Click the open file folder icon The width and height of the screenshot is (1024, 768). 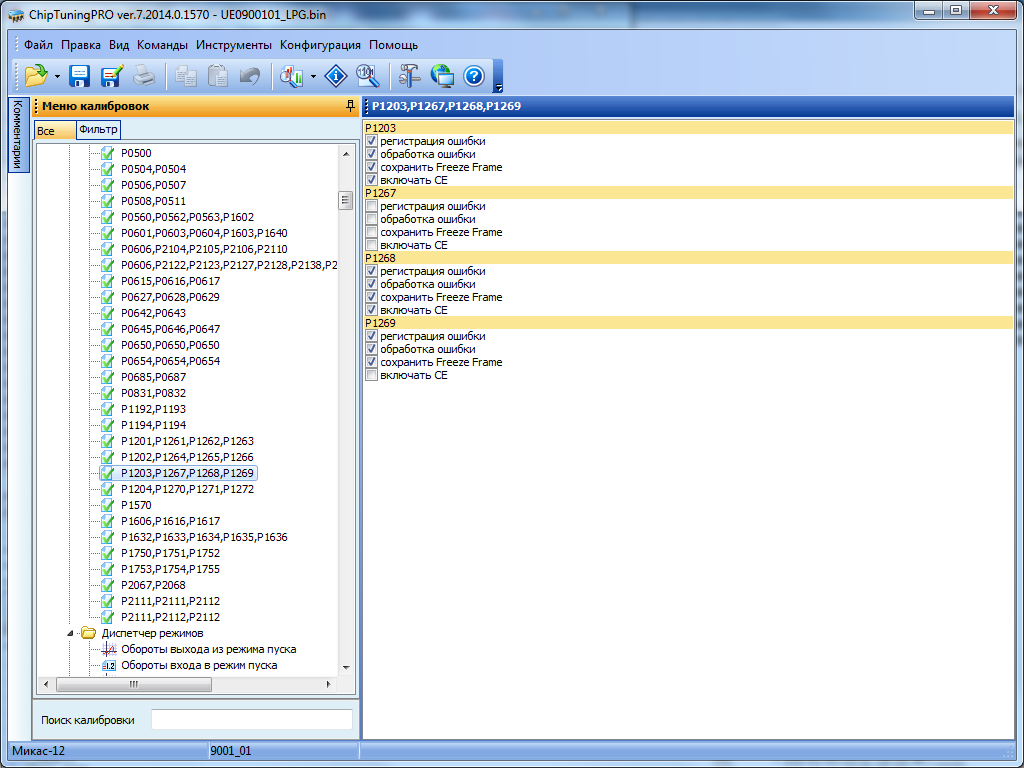[36, 75]
